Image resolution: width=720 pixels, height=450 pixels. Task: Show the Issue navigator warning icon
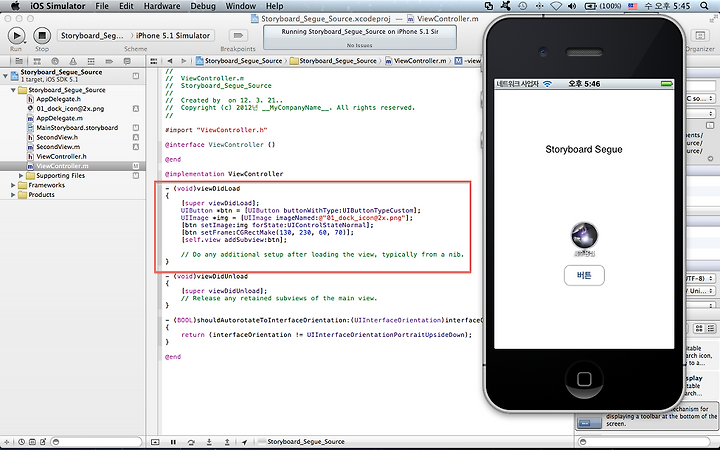(x=73, y=61)
